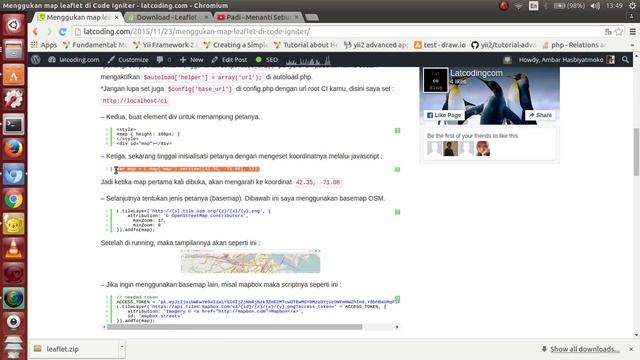This screenshot has height=360, width=640.
Task: Open System Settings gear in launcher
Action: point(13,100)
